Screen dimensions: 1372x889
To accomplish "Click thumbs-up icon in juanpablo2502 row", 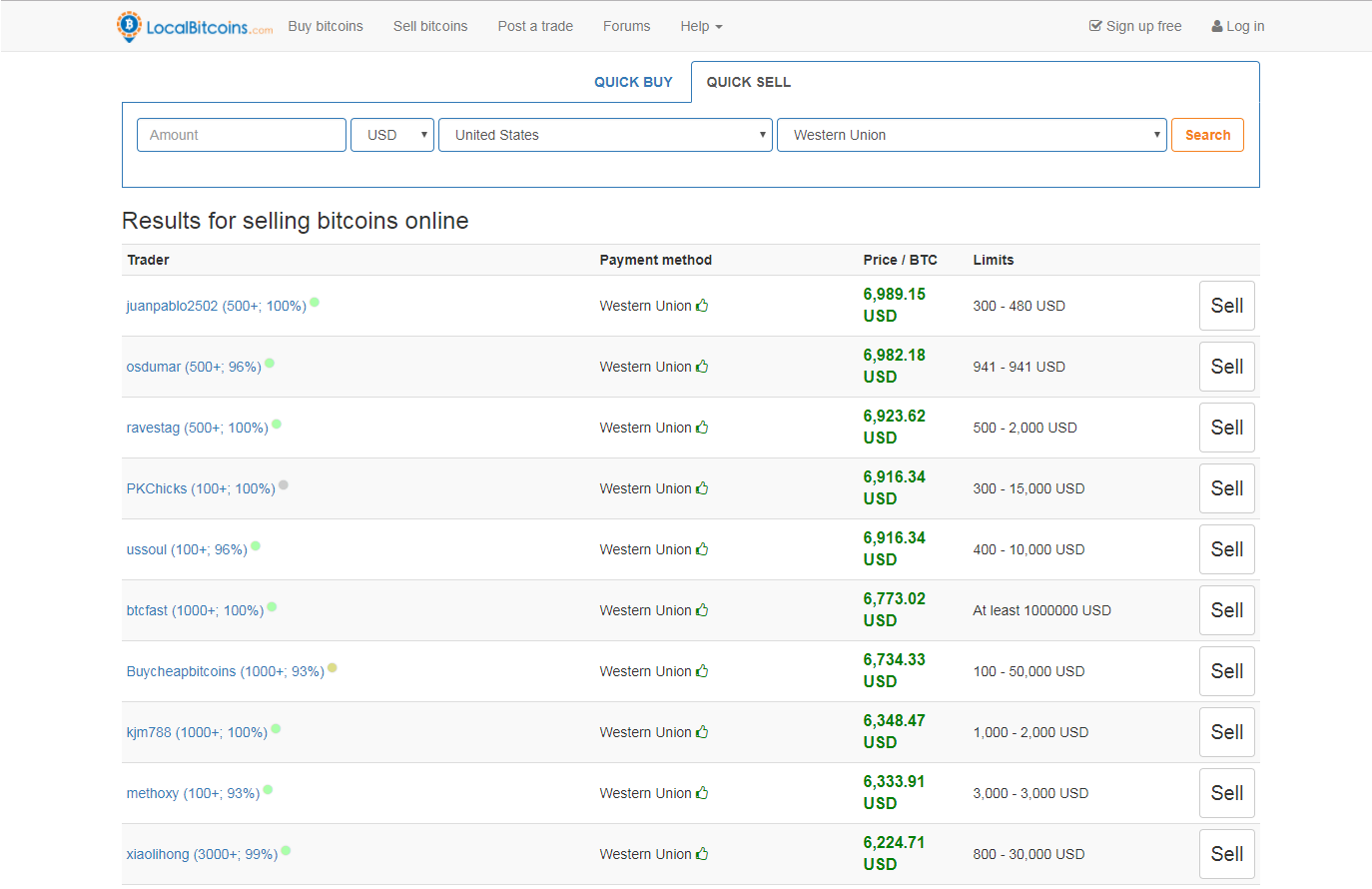I will (702, 306).
